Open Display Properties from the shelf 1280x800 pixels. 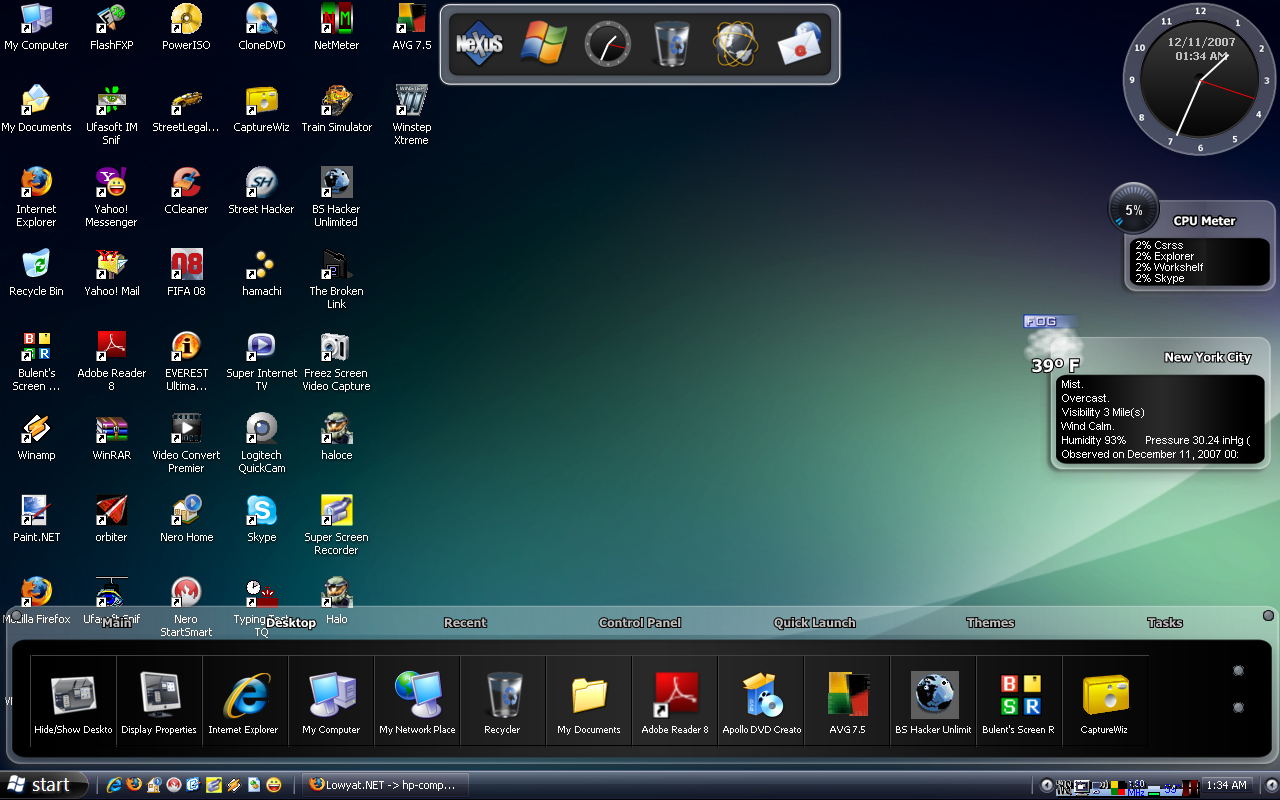click(159, 702)
